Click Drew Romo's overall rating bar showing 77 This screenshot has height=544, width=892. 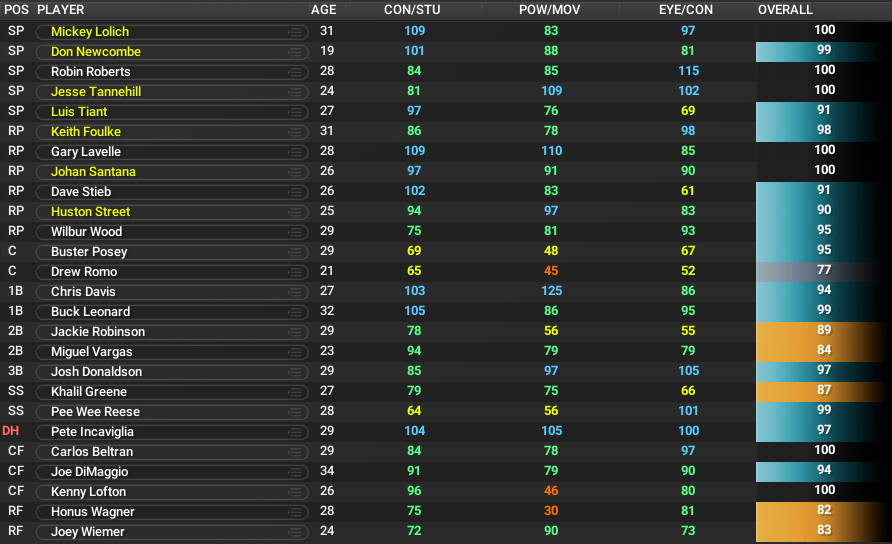823,271
